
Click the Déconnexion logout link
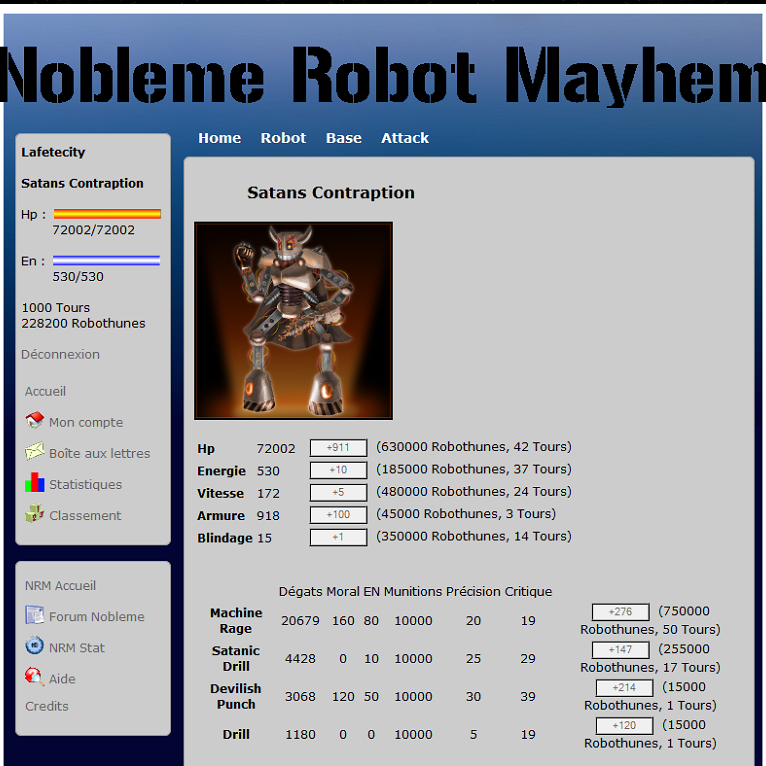pyautogui.click(x=60, y=354)
